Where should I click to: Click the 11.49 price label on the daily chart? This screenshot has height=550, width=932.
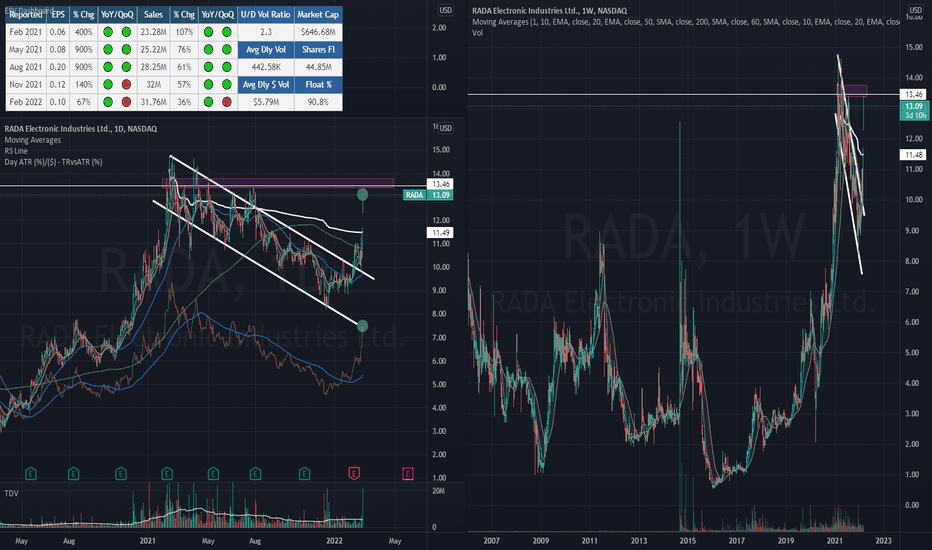tap(440, 232)
